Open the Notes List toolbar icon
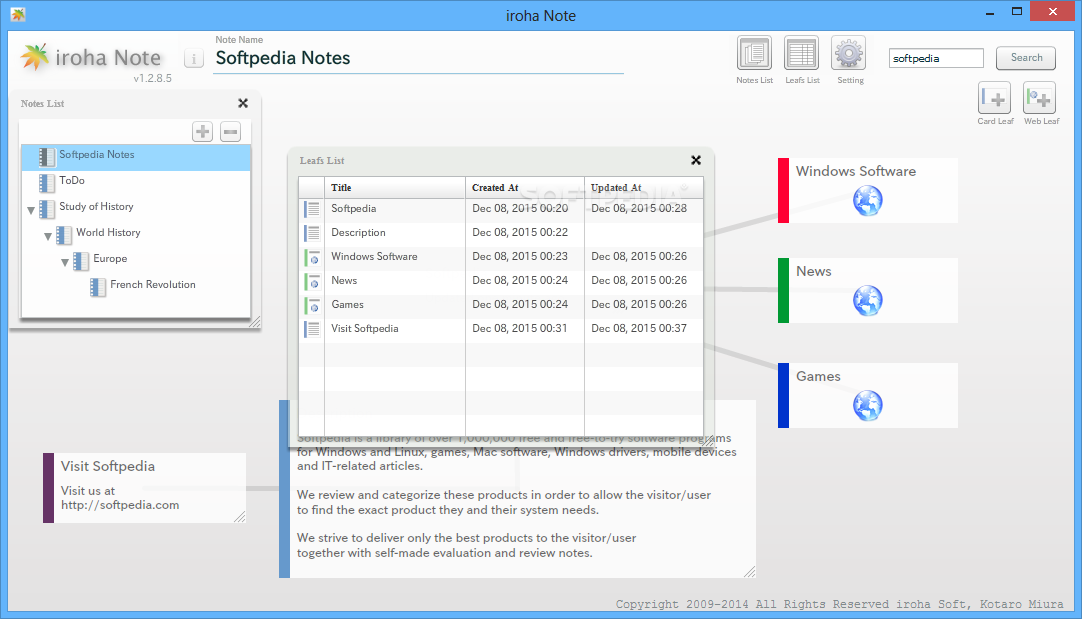Screen dimensions: 1082x619 point(754,53)
